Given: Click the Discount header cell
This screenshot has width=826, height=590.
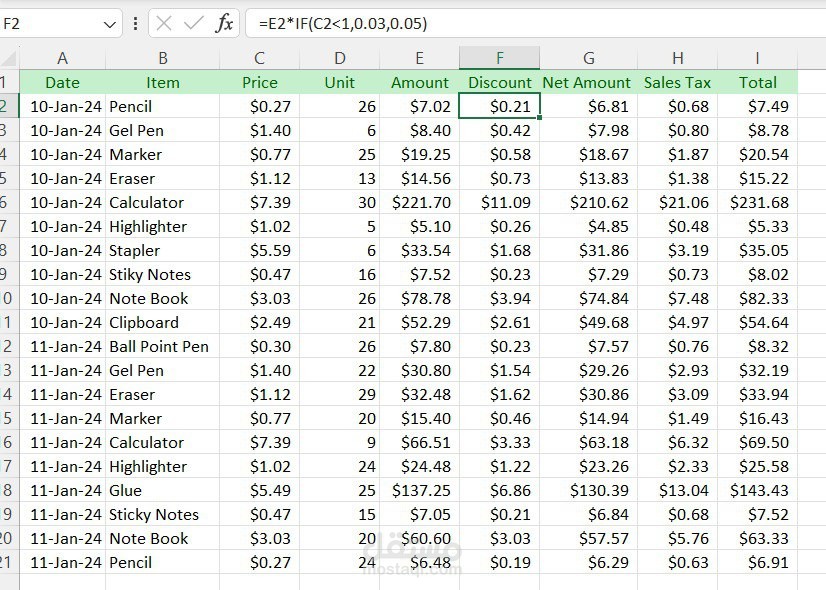Looking at the screenshot, I should [499, 82].
